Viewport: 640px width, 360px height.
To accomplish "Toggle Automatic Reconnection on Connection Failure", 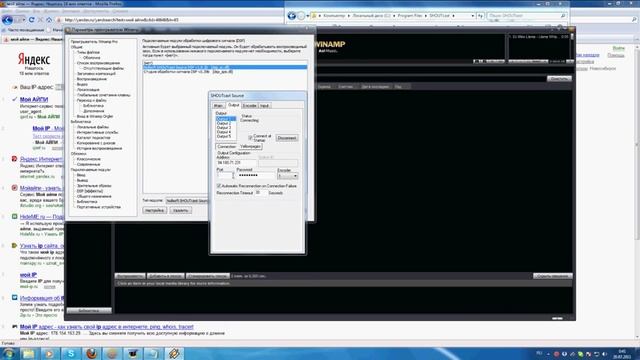I will [x=219, y=186].
